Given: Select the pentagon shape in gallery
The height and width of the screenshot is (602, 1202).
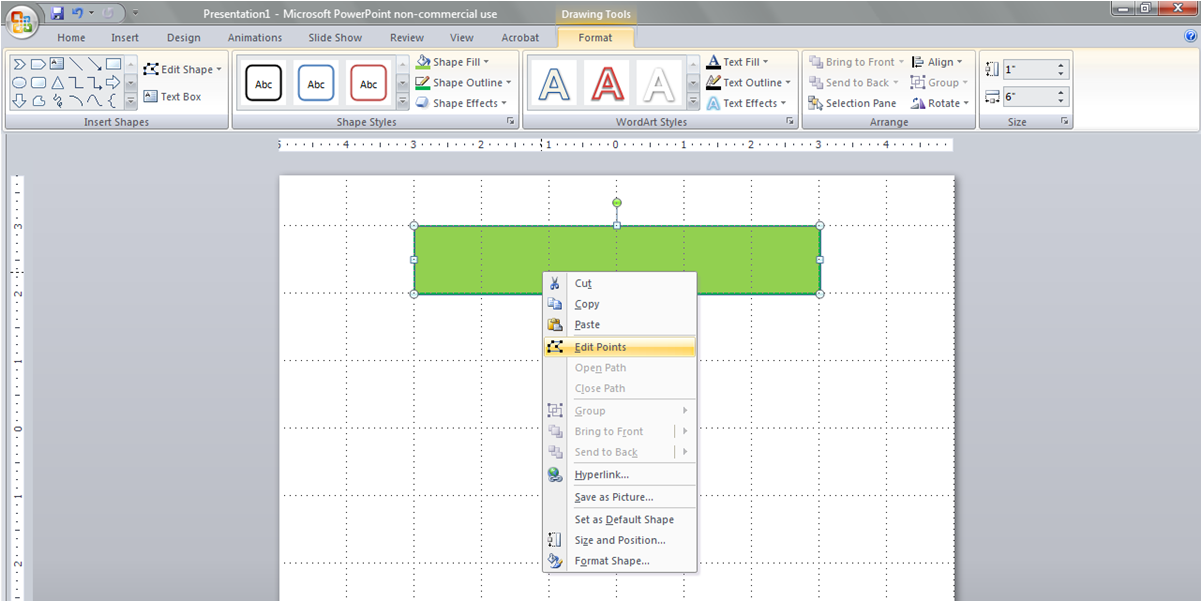Looking at the screenshot, I should click(38, 64).
